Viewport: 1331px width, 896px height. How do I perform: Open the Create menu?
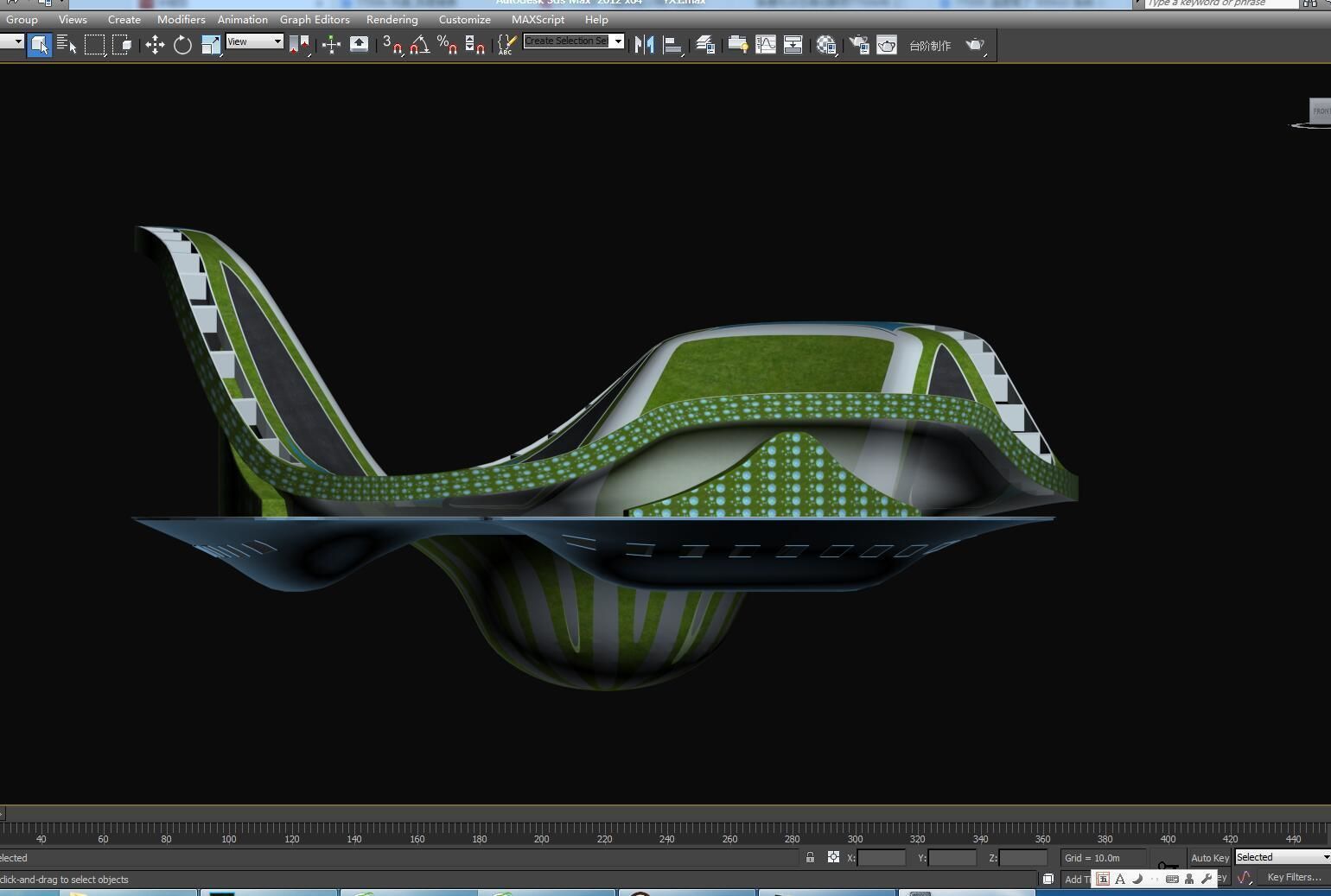pos(124,19)
